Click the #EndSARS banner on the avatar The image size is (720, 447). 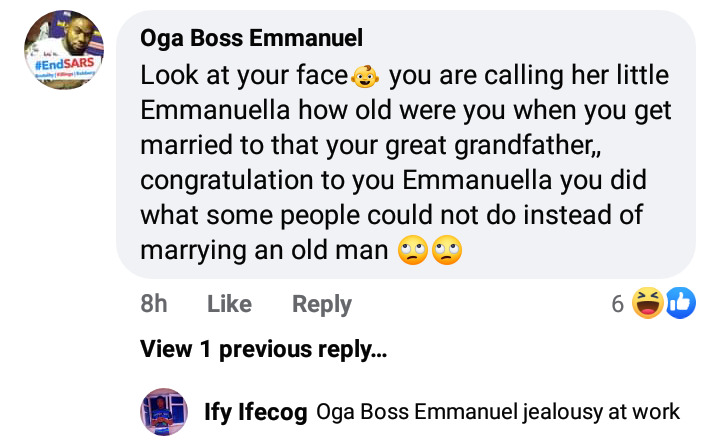click(x=62, y=65)
